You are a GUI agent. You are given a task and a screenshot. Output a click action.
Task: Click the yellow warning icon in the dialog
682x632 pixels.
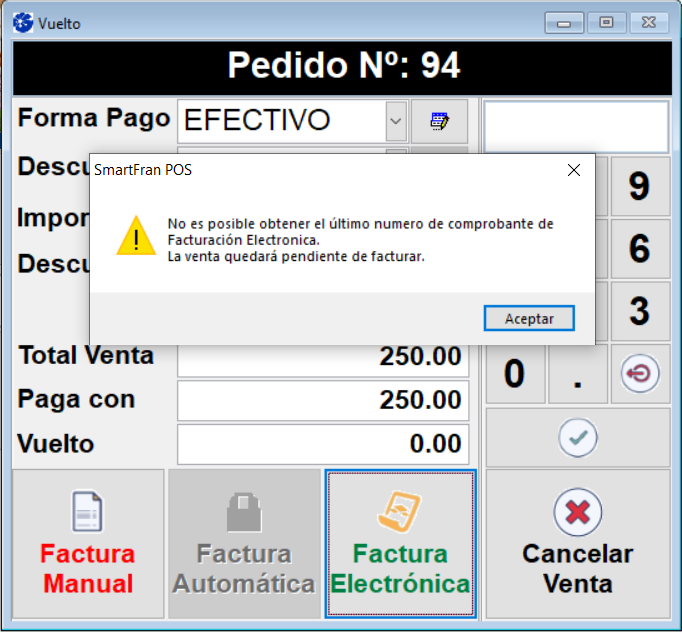point(135,236)
